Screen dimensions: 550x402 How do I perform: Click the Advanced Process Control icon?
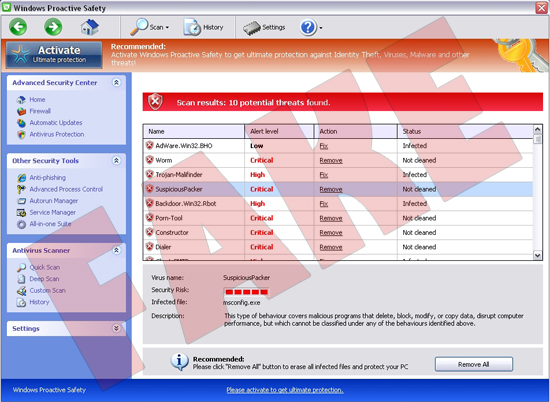click(x=21, y=189)
